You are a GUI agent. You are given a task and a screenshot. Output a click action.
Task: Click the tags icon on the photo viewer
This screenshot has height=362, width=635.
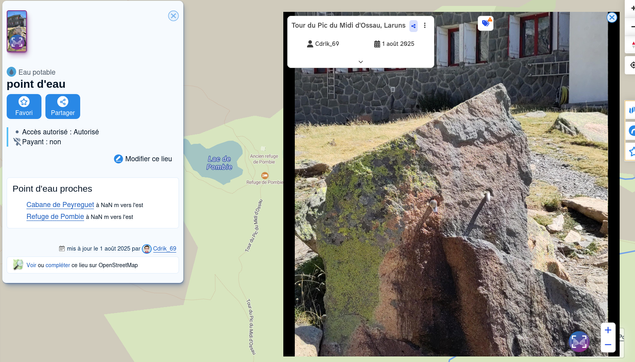tap(485, 23)
